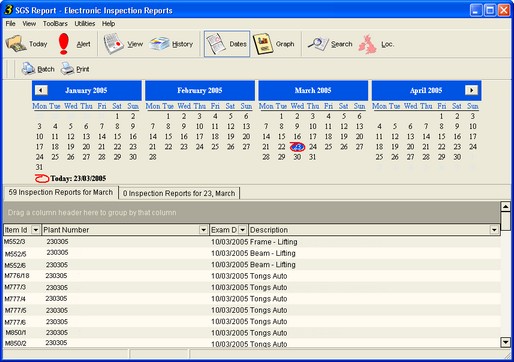Switch to 0 Inspection Reports for 23, March tab
The image size is (514, 362).
pos(179,193)
